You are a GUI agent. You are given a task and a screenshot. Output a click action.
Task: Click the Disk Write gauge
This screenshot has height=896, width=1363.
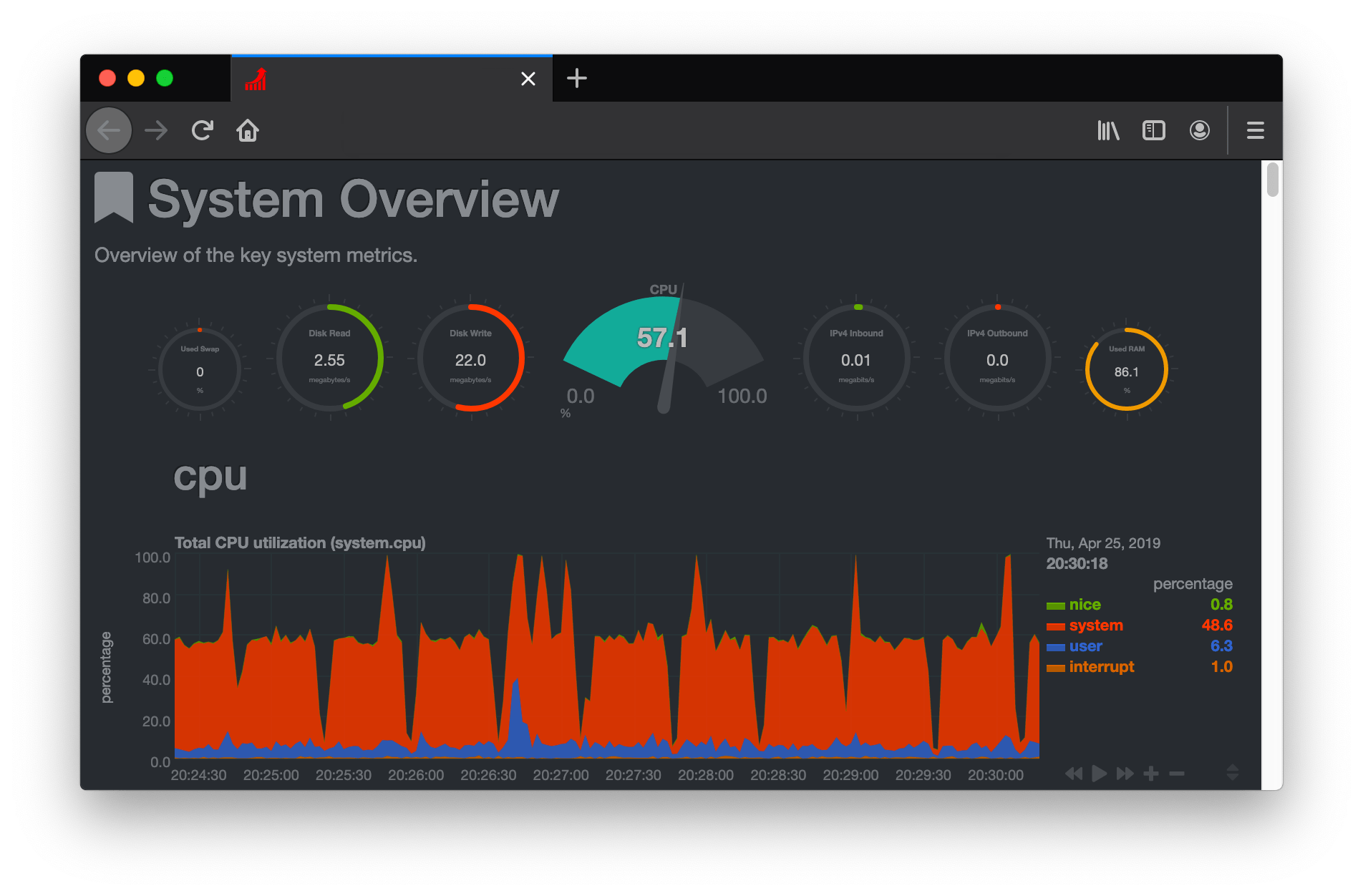pos(470,358)
